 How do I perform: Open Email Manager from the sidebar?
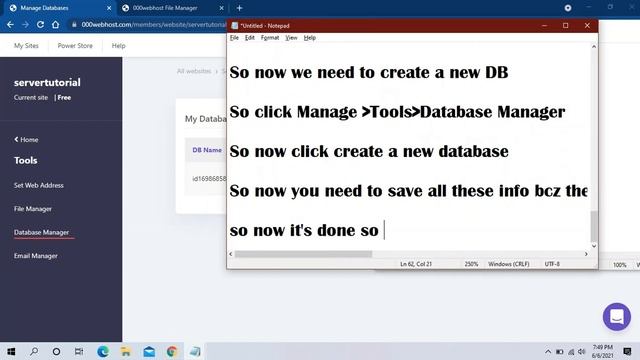(x=36, y=256)
